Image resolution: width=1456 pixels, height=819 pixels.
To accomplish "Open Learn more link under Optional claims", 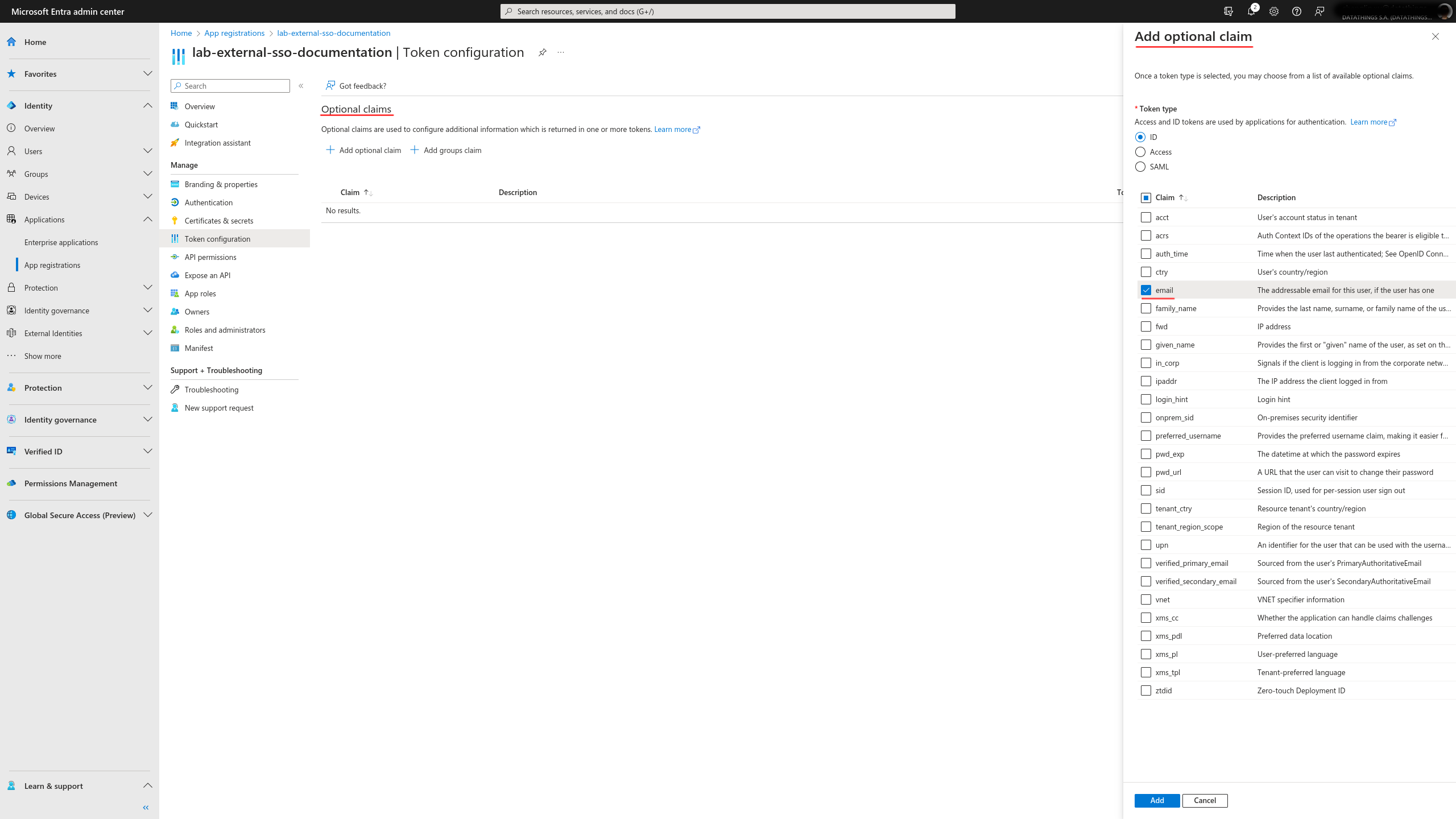I will click(677, 130).
